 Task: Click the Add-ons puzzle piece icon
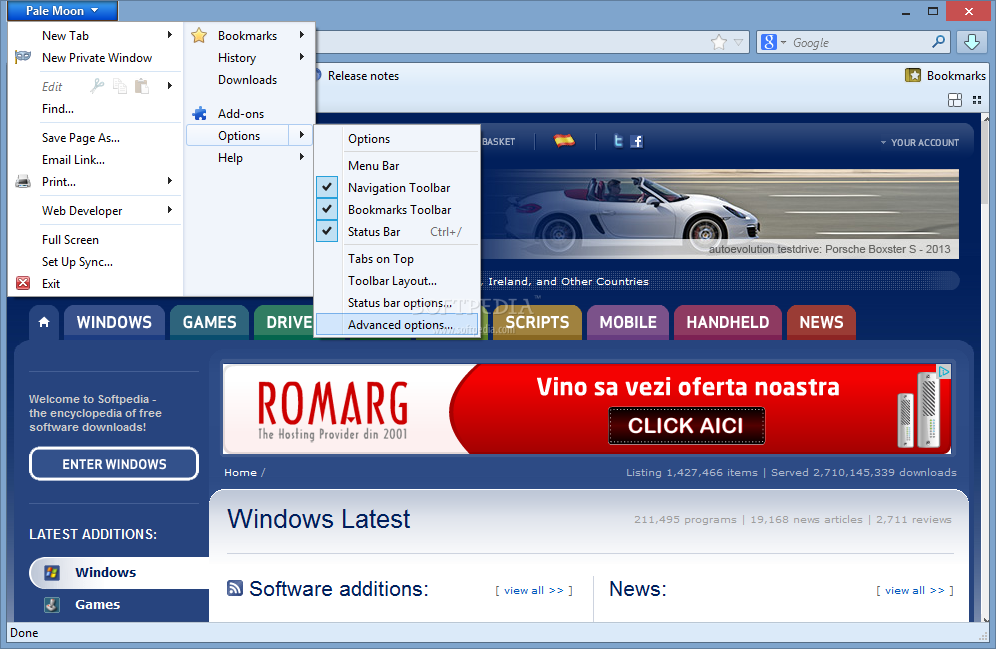tap(199, 114)
